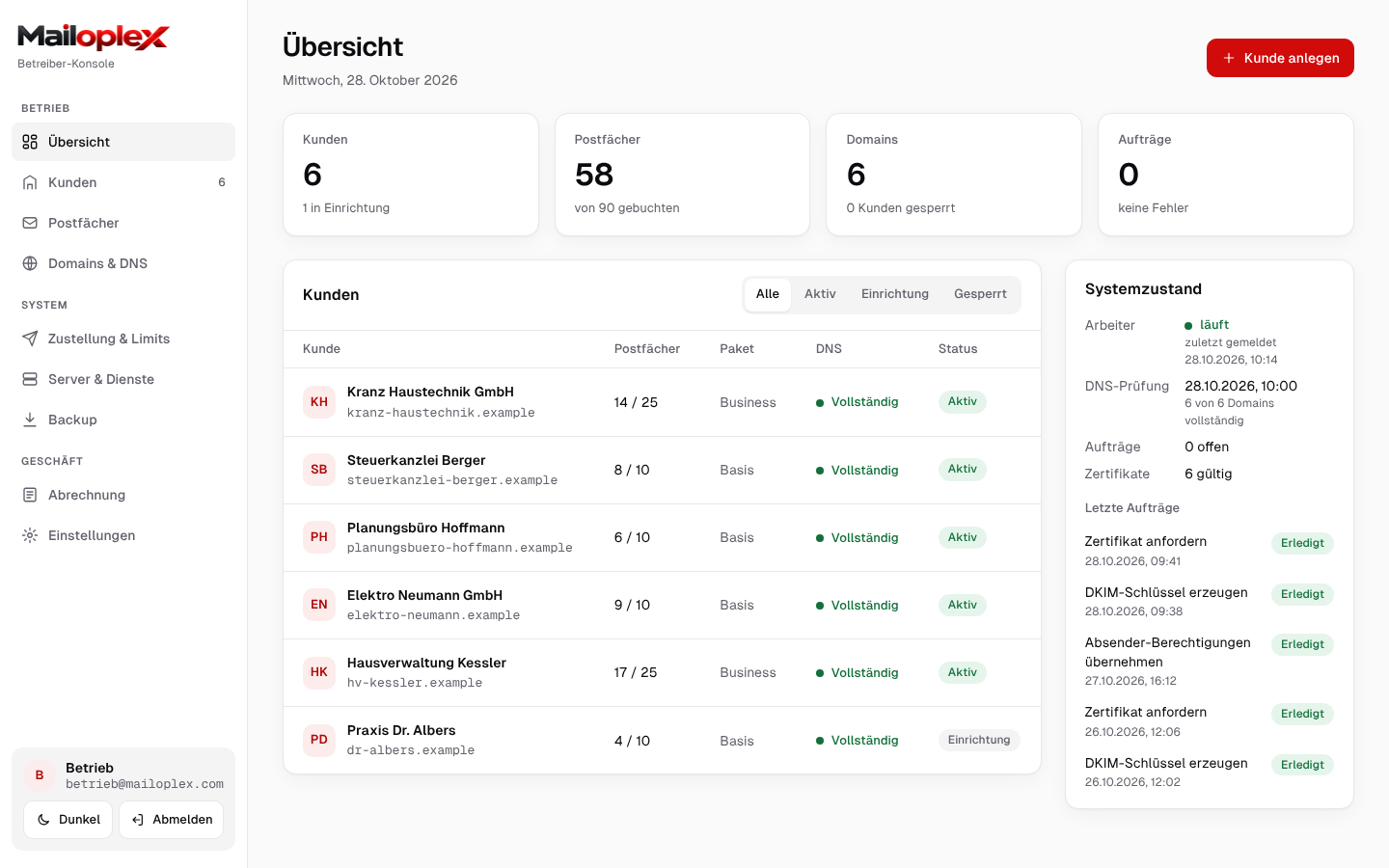Viewport: 1389px width, 868px height.
Task: Click the Postfächer envelope icon
Action: [30, 223]
